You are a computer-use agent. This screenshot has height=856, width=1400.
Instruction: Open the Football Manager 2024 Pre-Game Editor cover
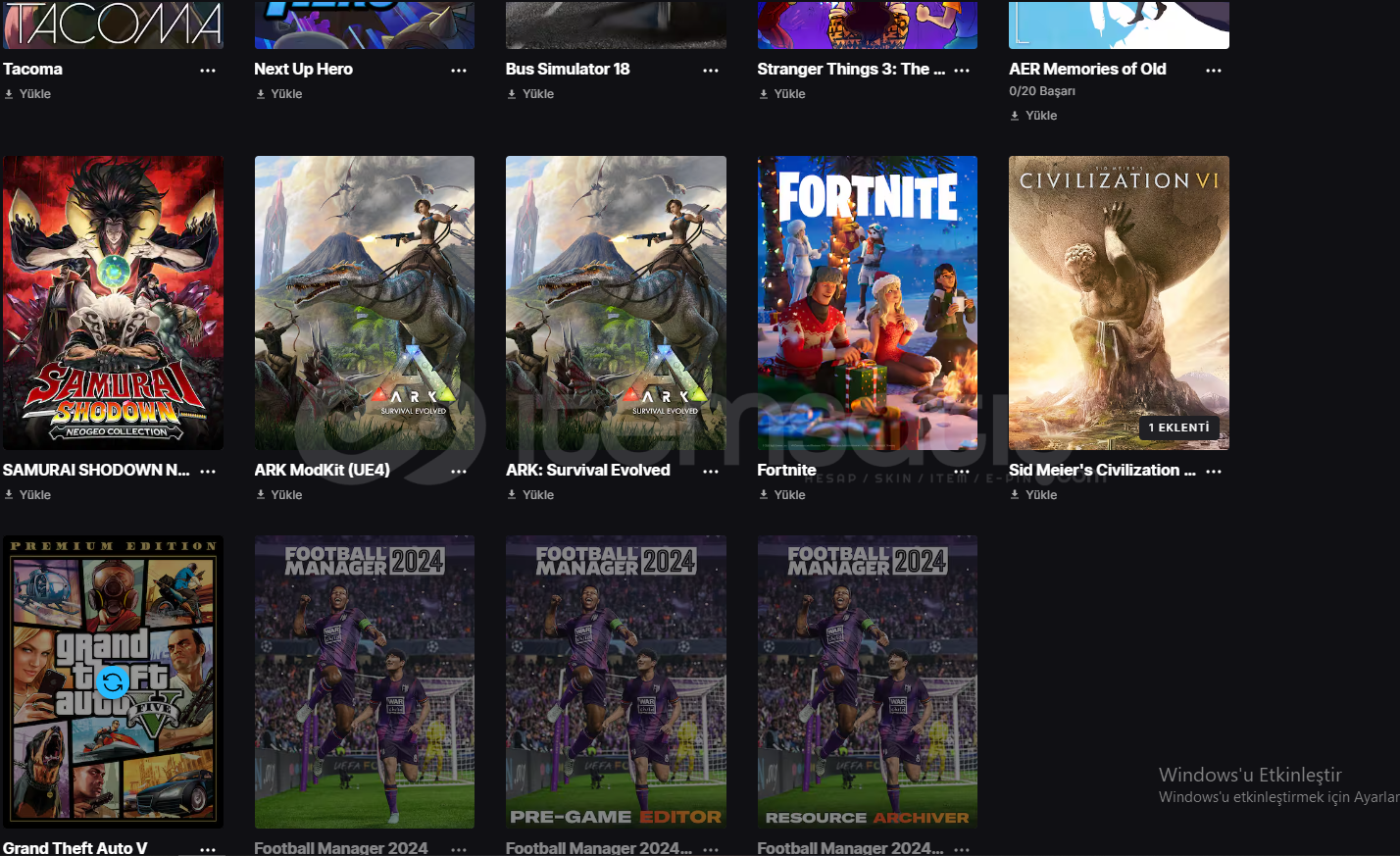(616, 681)
